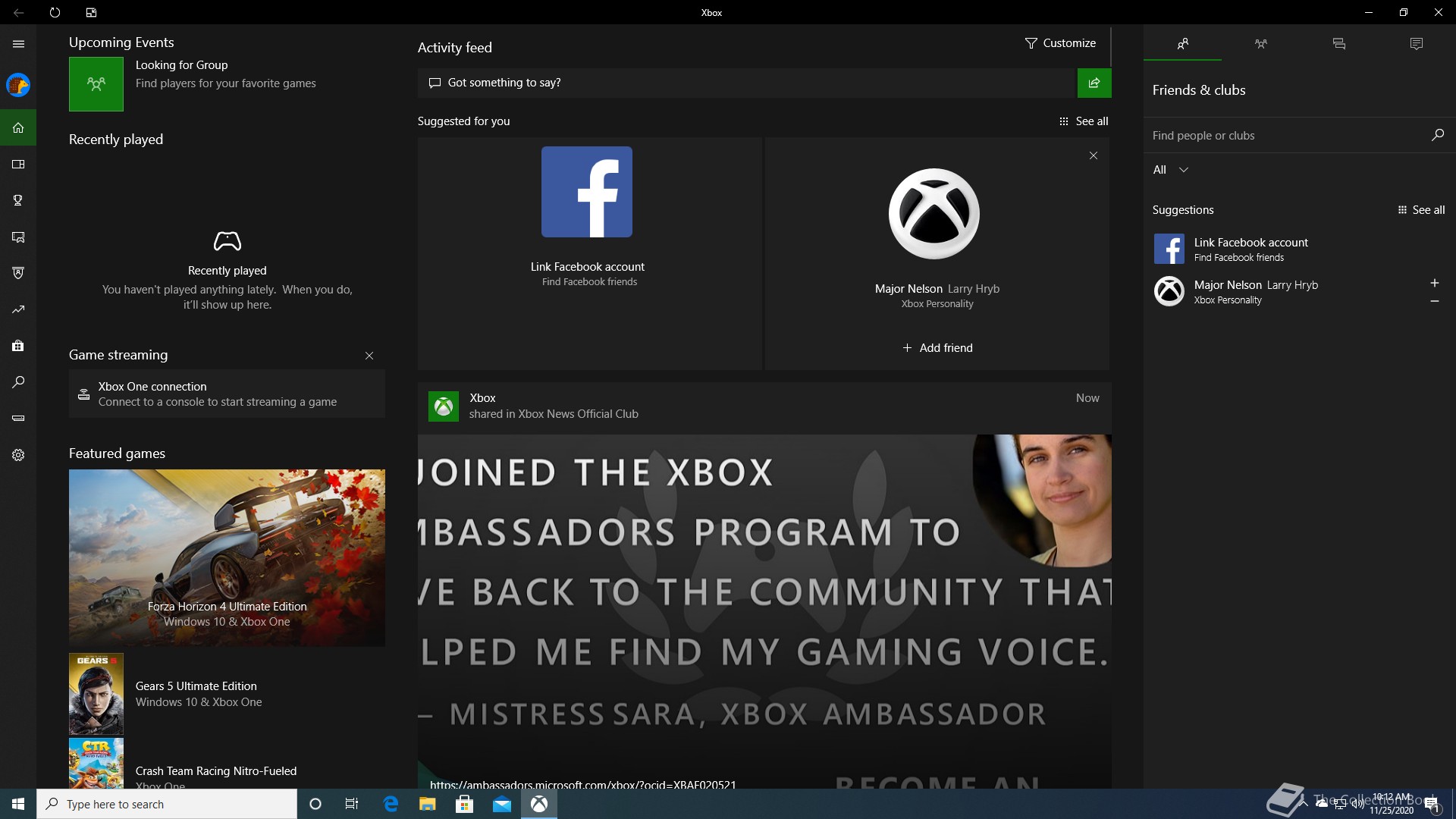Open the user profile avatar
Image resolution: width=1456 pixels, height=819 pixels.
[18, 85]
